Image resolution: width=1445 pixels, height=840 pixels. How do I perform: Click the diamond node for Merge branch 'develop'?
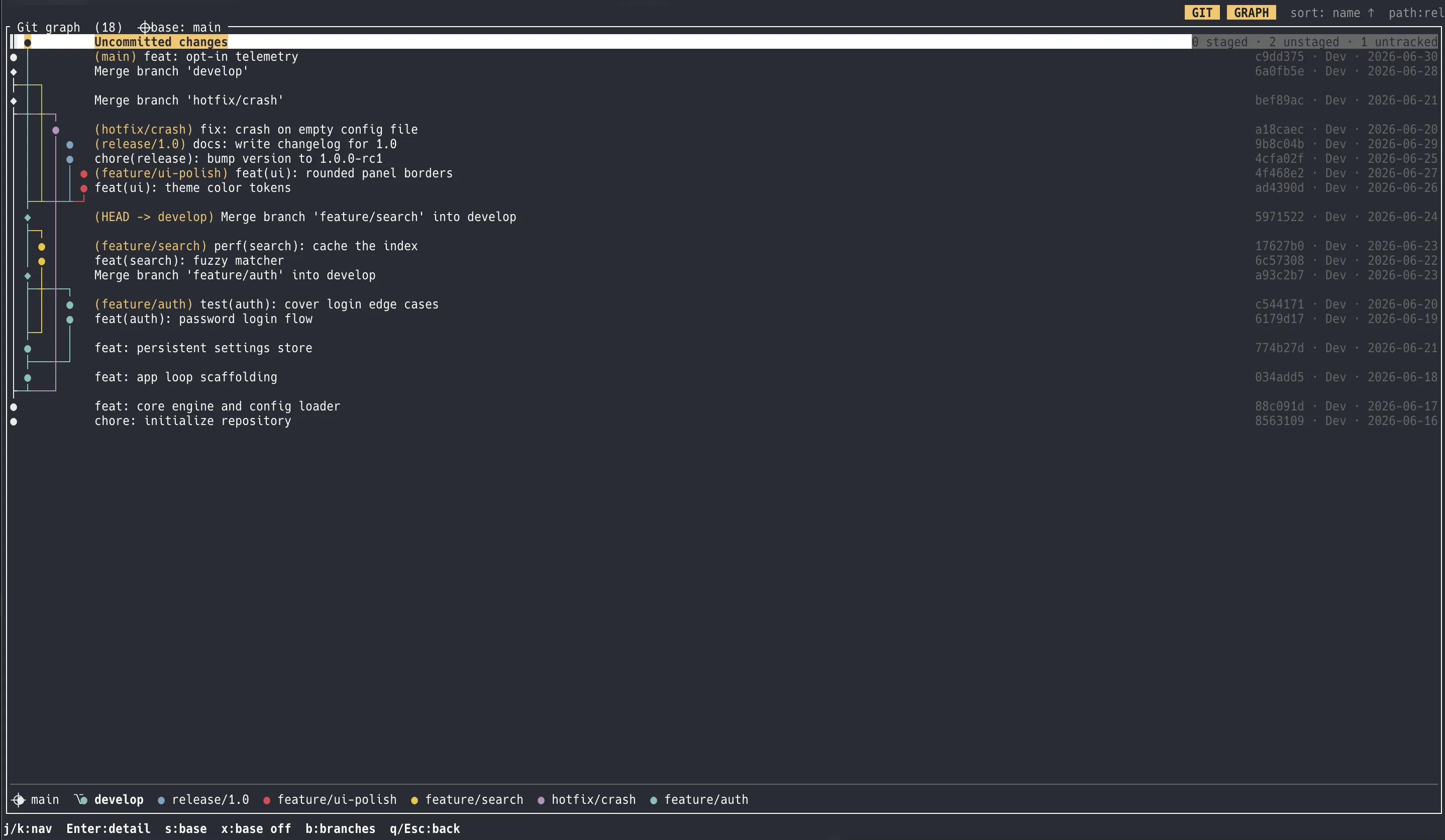(13, 72)
